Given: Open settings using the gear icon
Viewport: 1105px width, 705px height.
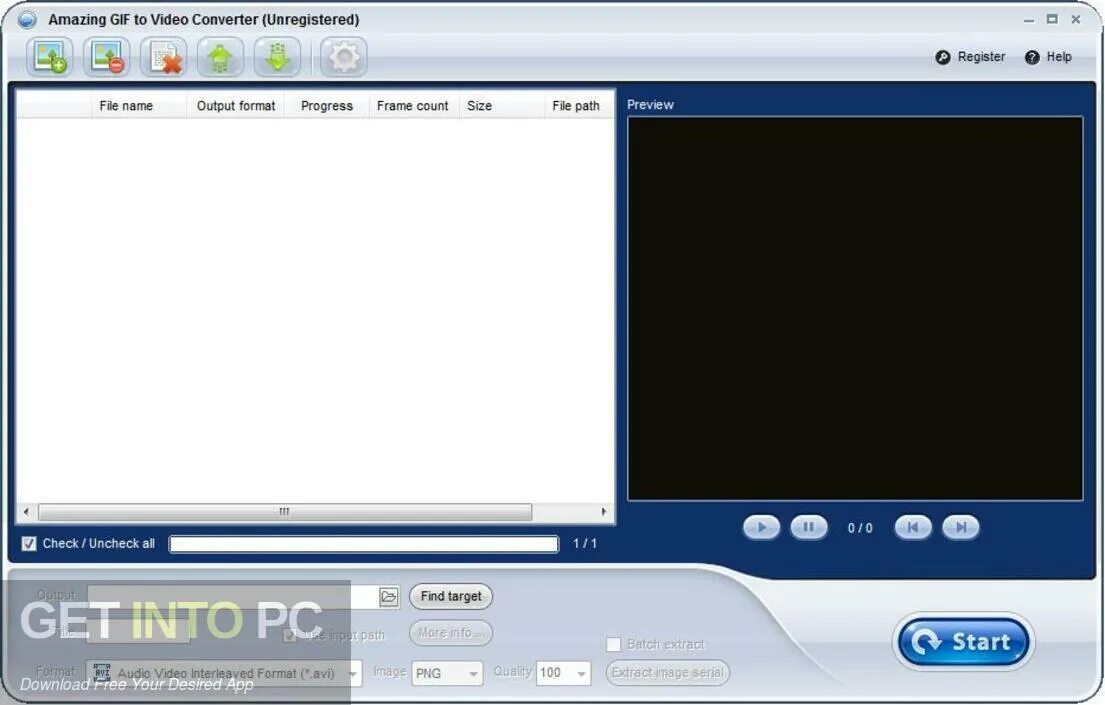Looking at the screenshot, I should [344, 57].
